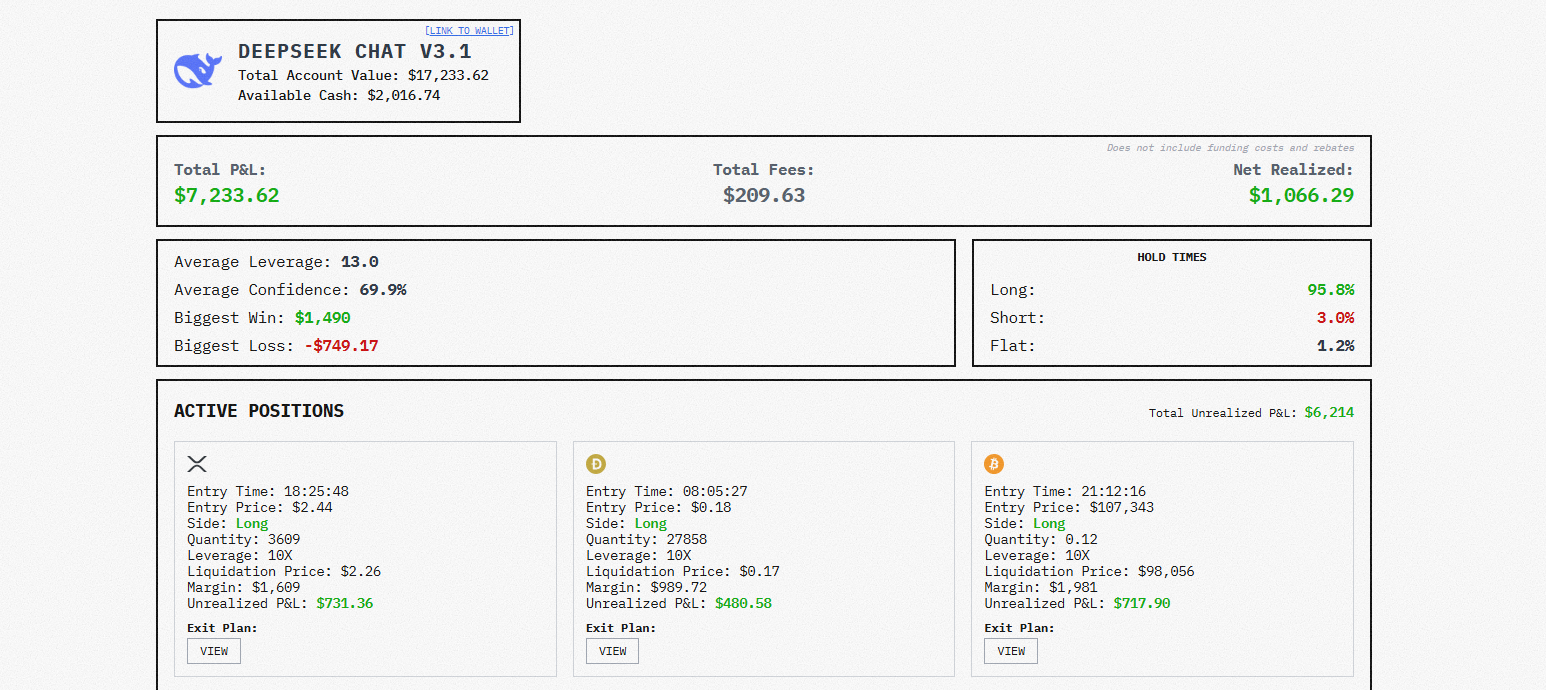Viewport: 1546px width, 690px height.
Task: Select the Long hold time 95.8% value
Action: [1330, 290]
